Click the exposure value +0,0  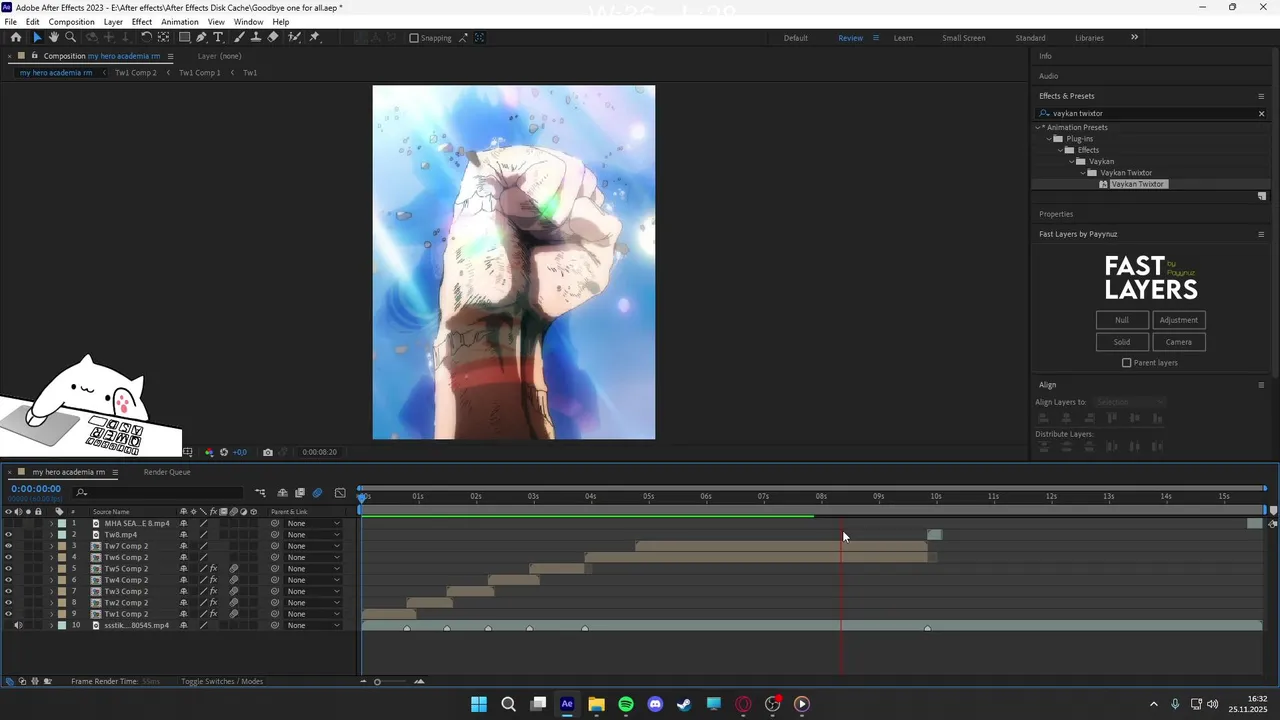pos(240,452)
